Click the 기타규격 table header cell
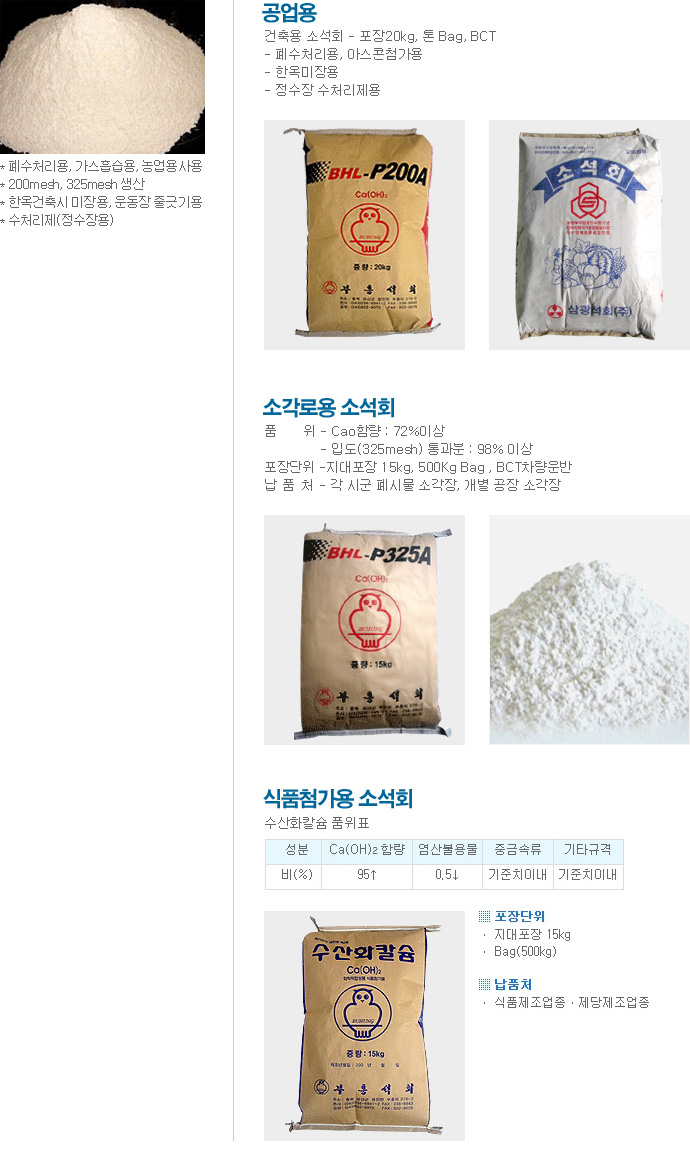The width and height of the screenshot is (690, 1173). [x=587, y=850]
